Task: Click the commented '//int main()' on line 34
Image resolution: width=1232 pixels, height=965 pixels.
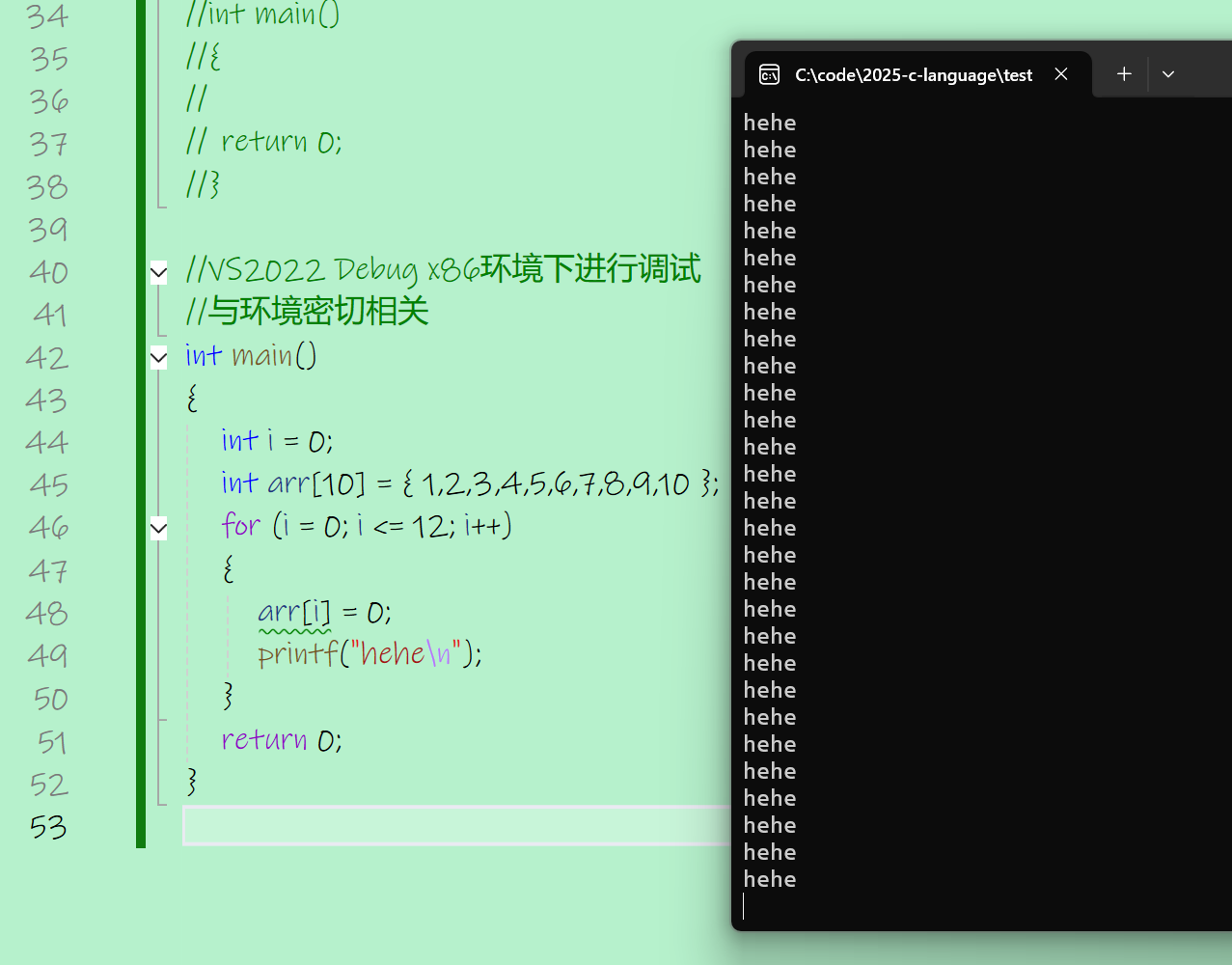Action: [x=262, y=15]
